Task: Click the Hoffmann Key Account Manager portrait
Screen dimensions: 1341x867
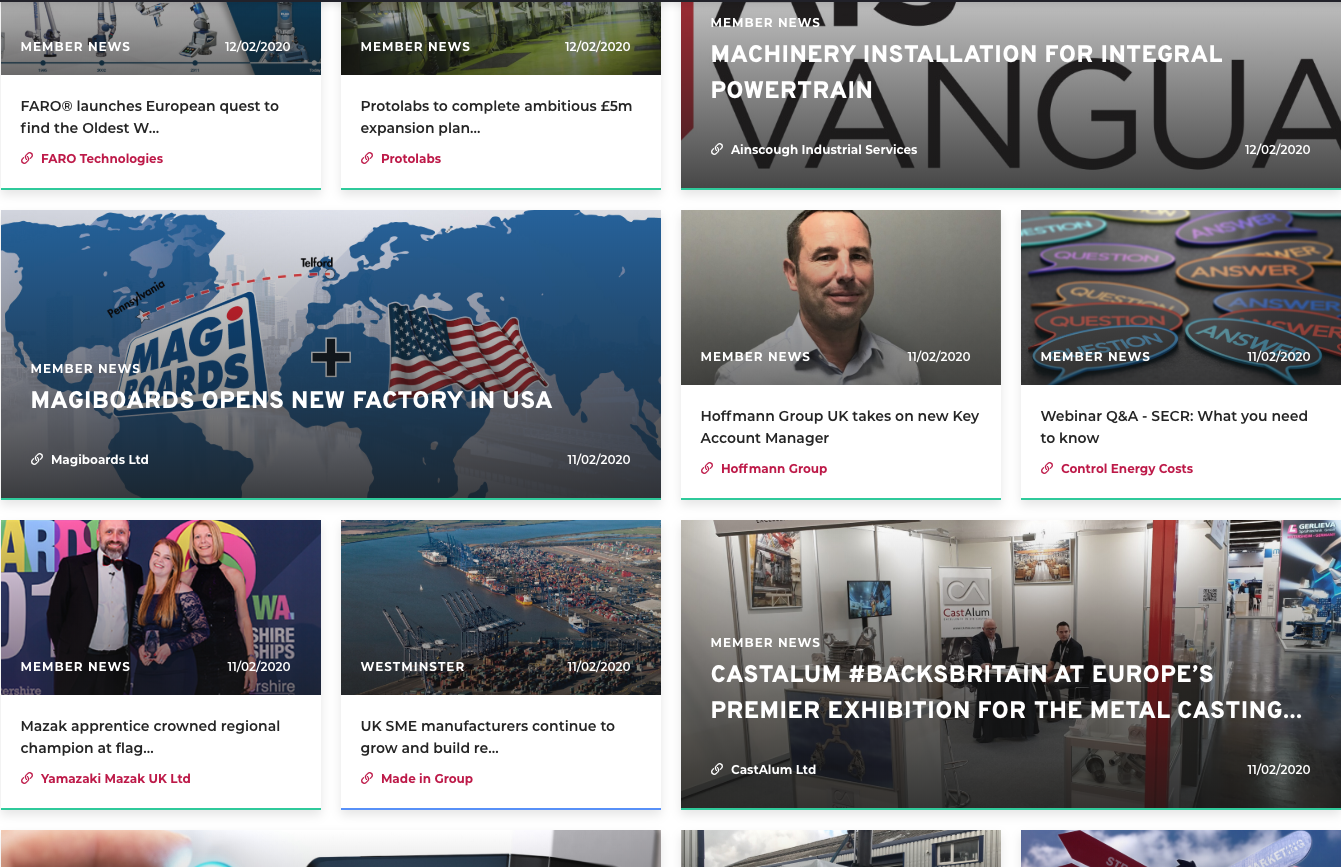Action: coord(841,297)
